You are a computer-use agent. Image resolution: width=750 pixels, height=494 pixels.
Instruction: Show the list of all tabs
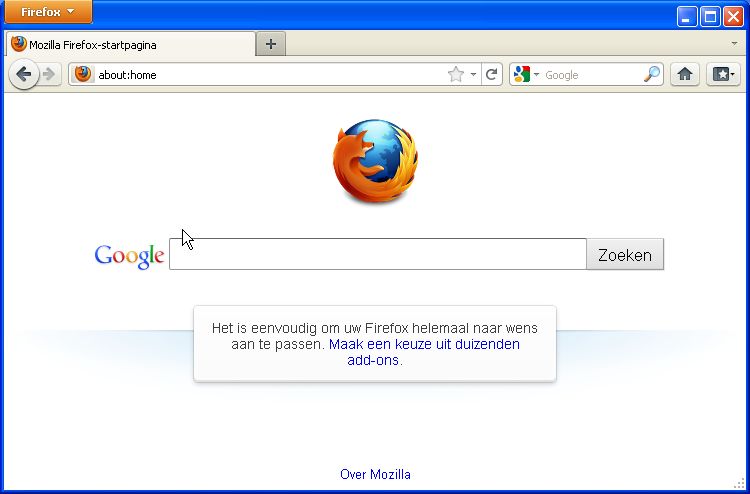(734, 44)
